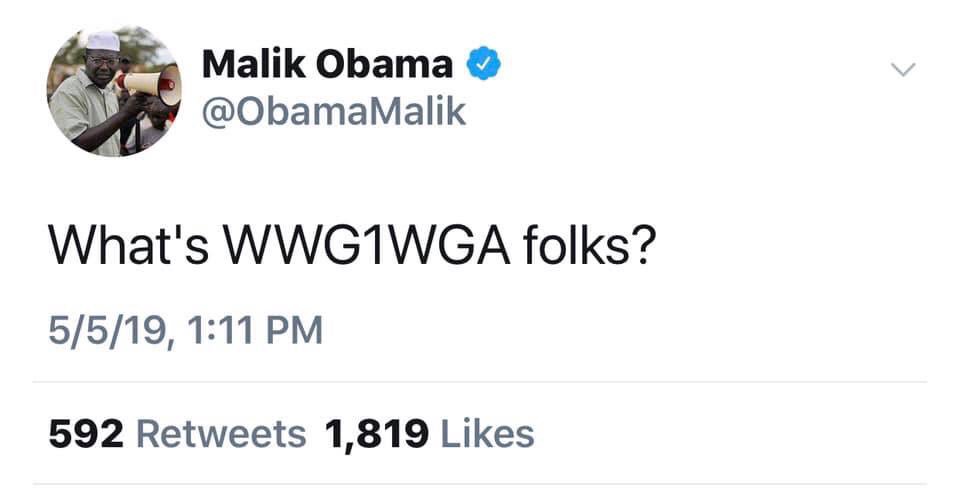Click the 1,819 count number
960x492 pixels.
click(x=377, y=434)
